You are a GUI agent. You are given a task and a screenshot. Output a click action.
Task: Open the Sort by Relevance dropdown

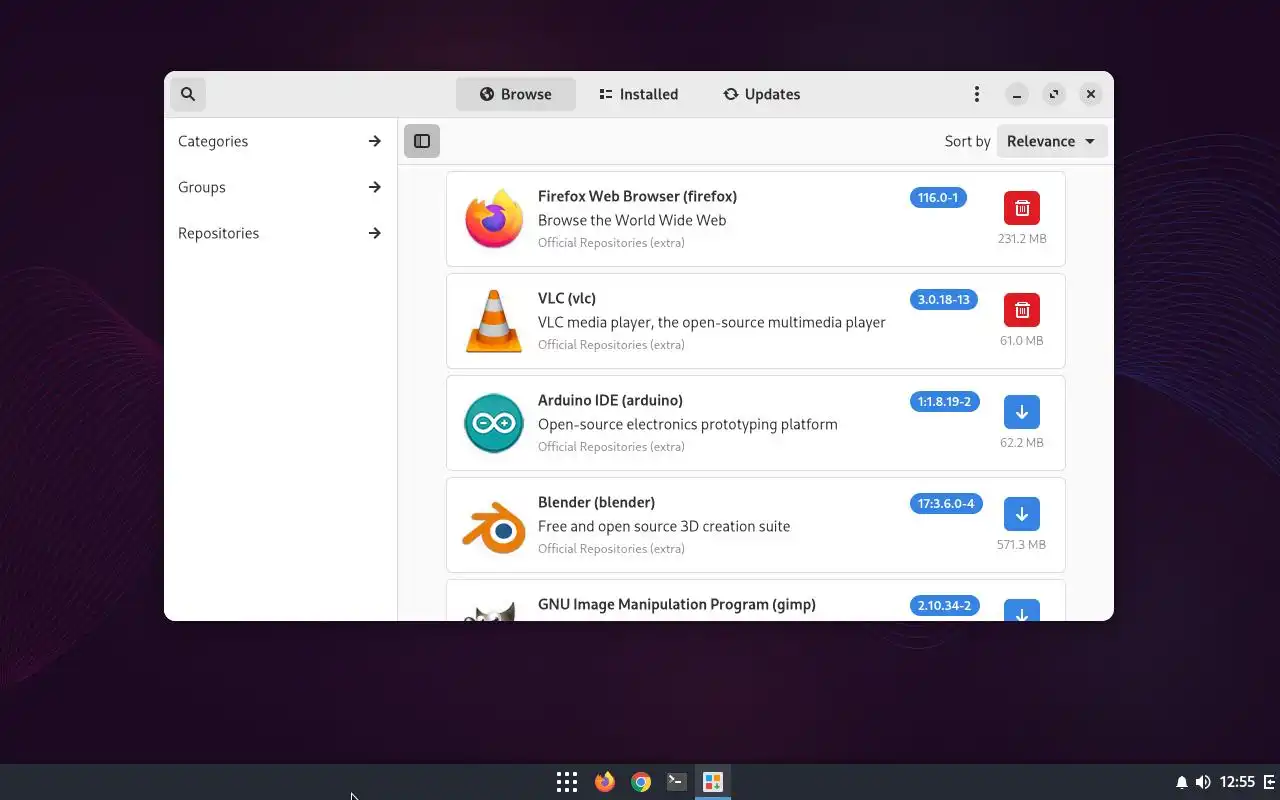point(1052,141)
